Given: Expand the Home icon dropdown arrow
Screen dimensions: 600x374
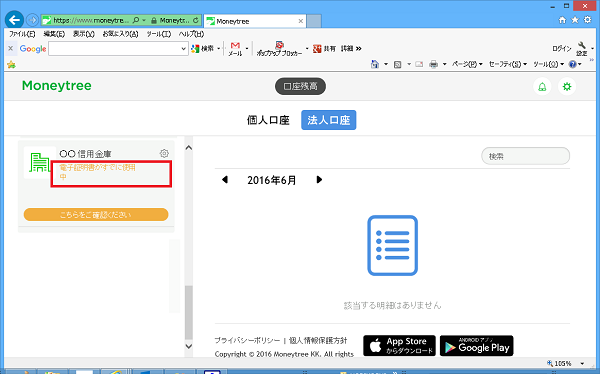Looking at the screenshot, I should click(386, 64).
